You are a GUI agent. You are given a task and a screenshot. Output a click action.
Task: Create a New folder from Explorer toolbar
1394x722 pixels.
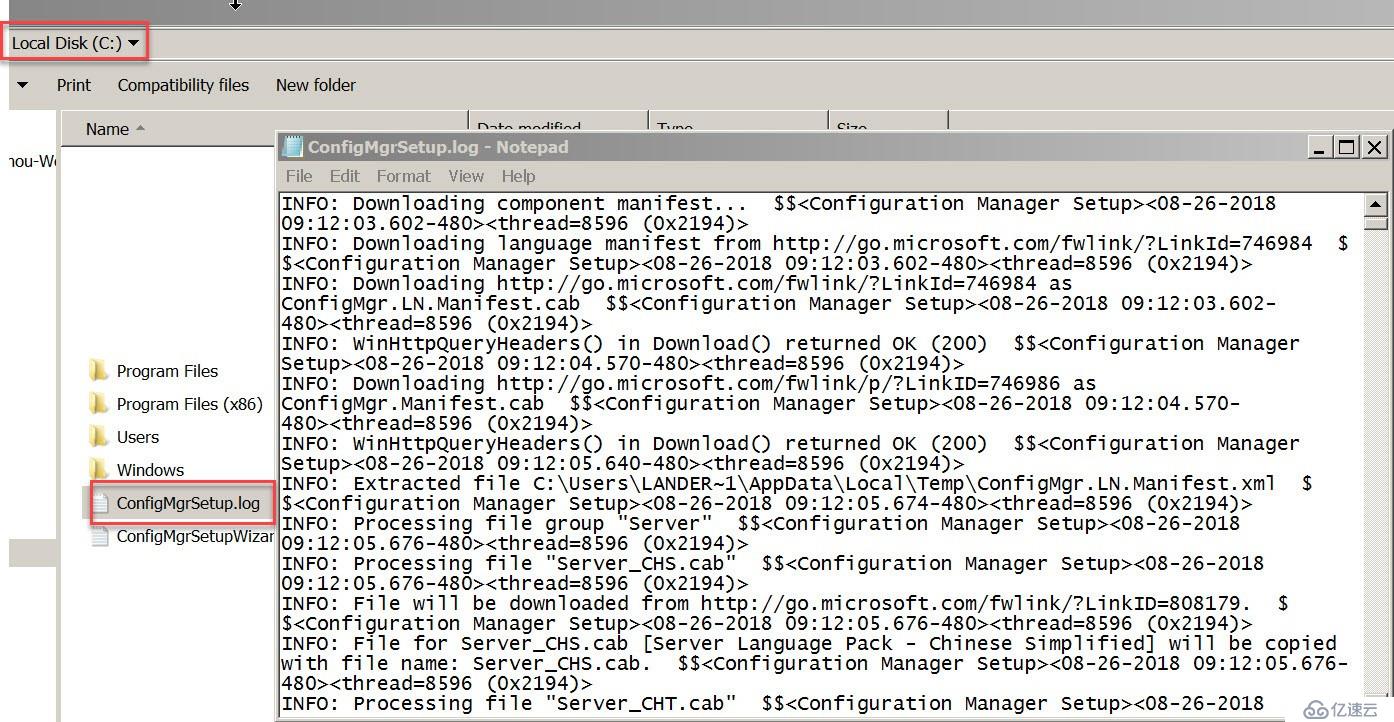[x=315, y=85]
